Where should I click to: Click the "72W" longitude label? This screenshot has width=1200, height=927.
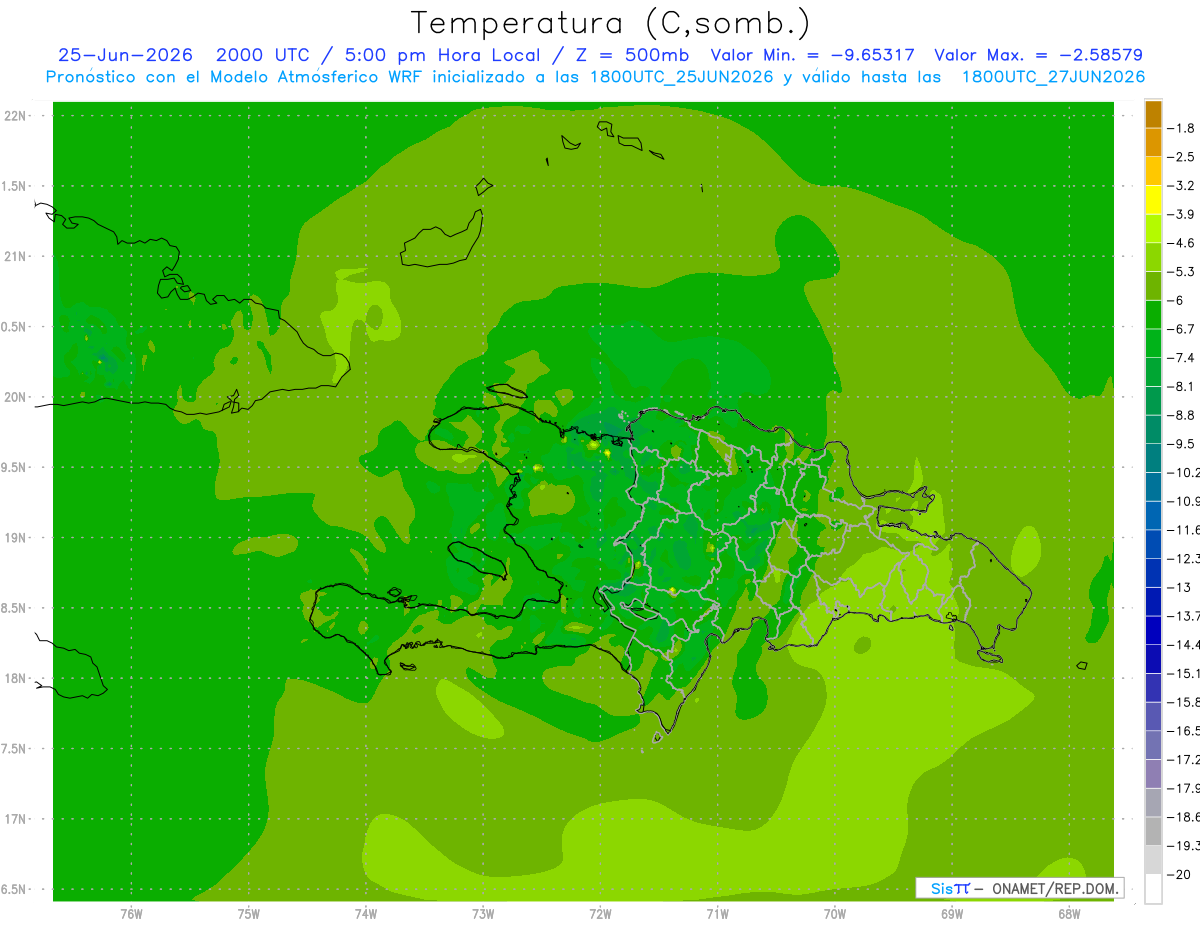click(600, 914)
